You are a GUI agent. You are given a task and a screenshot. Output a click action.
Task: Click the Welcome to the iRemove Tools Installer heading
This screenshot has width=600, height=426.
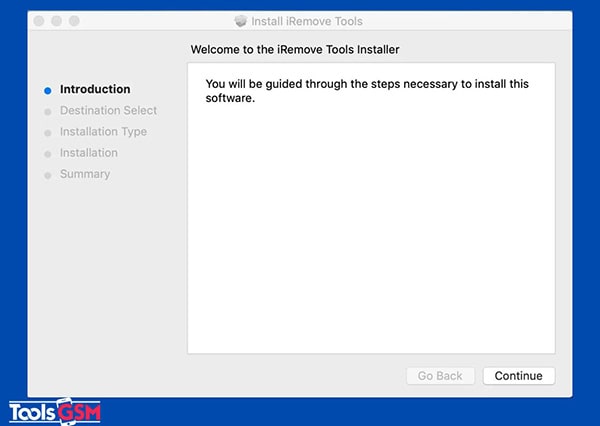tap(295, 49)
